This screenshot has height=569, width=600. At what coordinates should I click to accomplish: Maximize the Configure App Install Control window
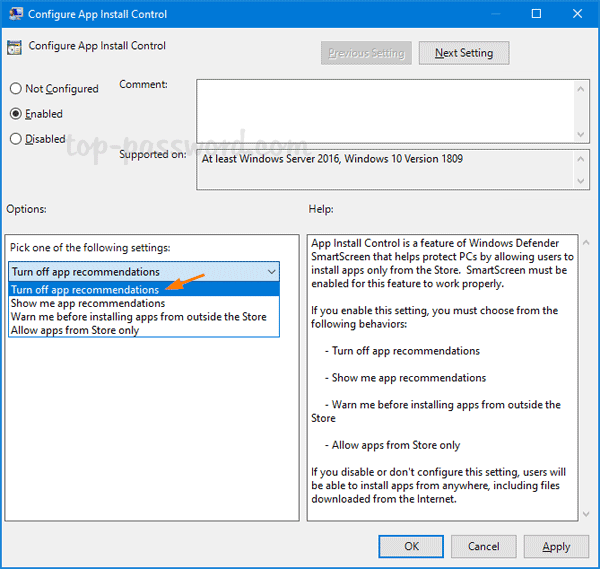click(x=536, y=14)
